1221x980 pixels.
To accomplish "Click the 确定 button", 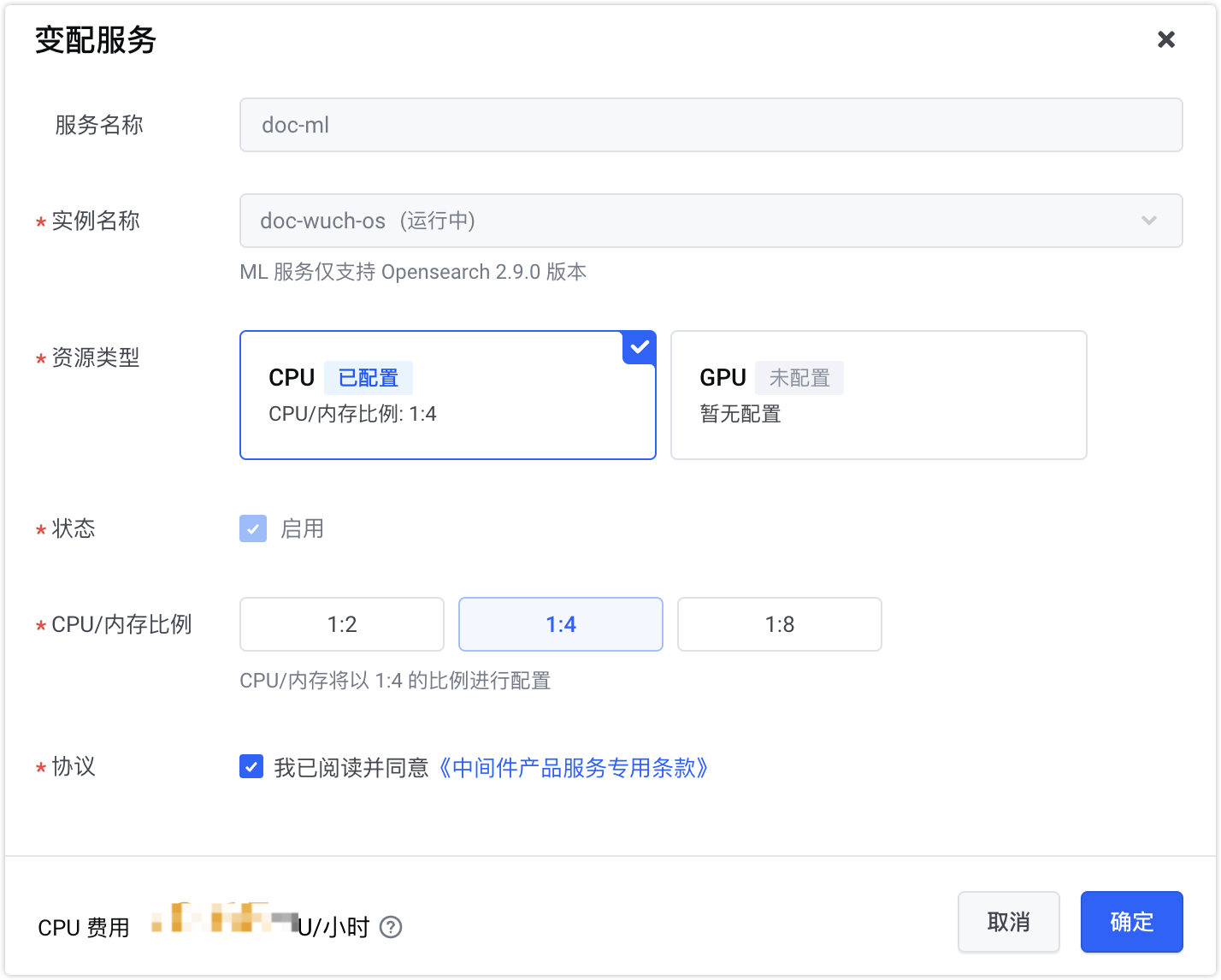I will click(1132, 922).
